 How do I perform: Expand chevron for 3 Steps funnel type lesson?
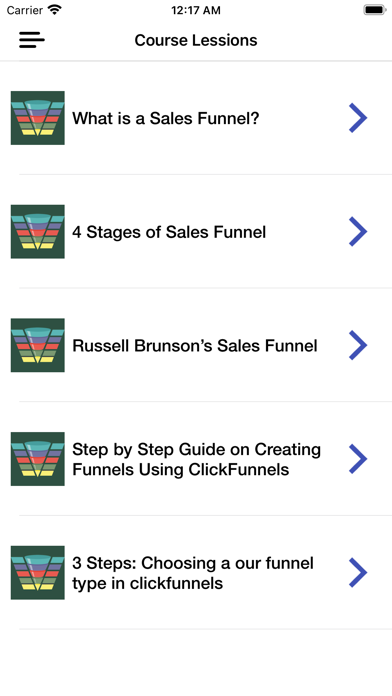click(358, 573)
